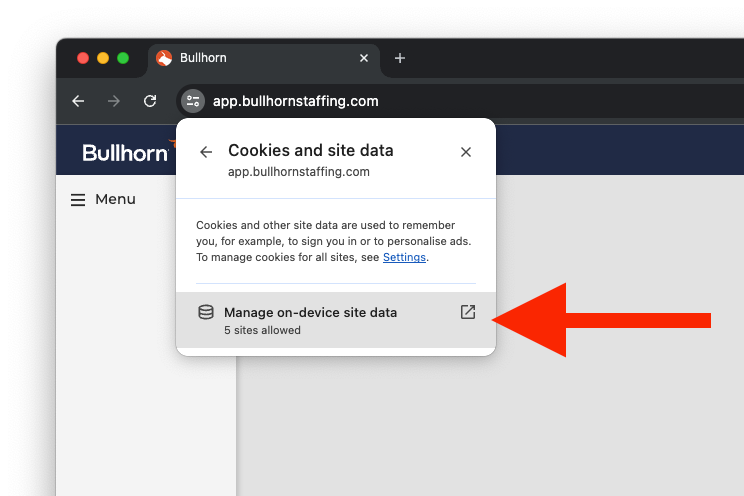Screen dimensions: 744x496
Task: Open Manage on-device site data
Action: [x=336, y=320]
